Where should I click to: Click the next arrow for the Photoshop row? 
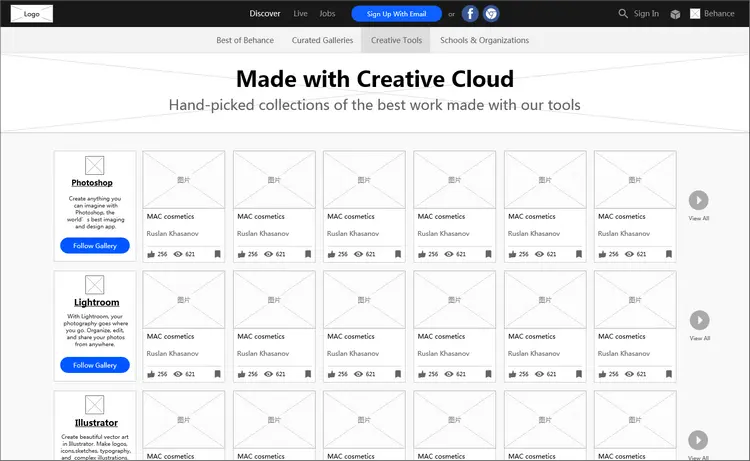tap(699, 200)
